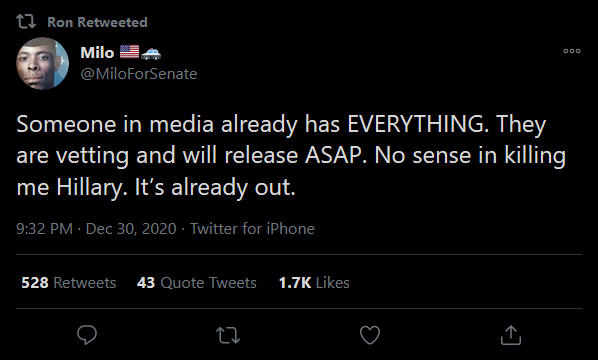Click the Milo display name

pos(97,52)
